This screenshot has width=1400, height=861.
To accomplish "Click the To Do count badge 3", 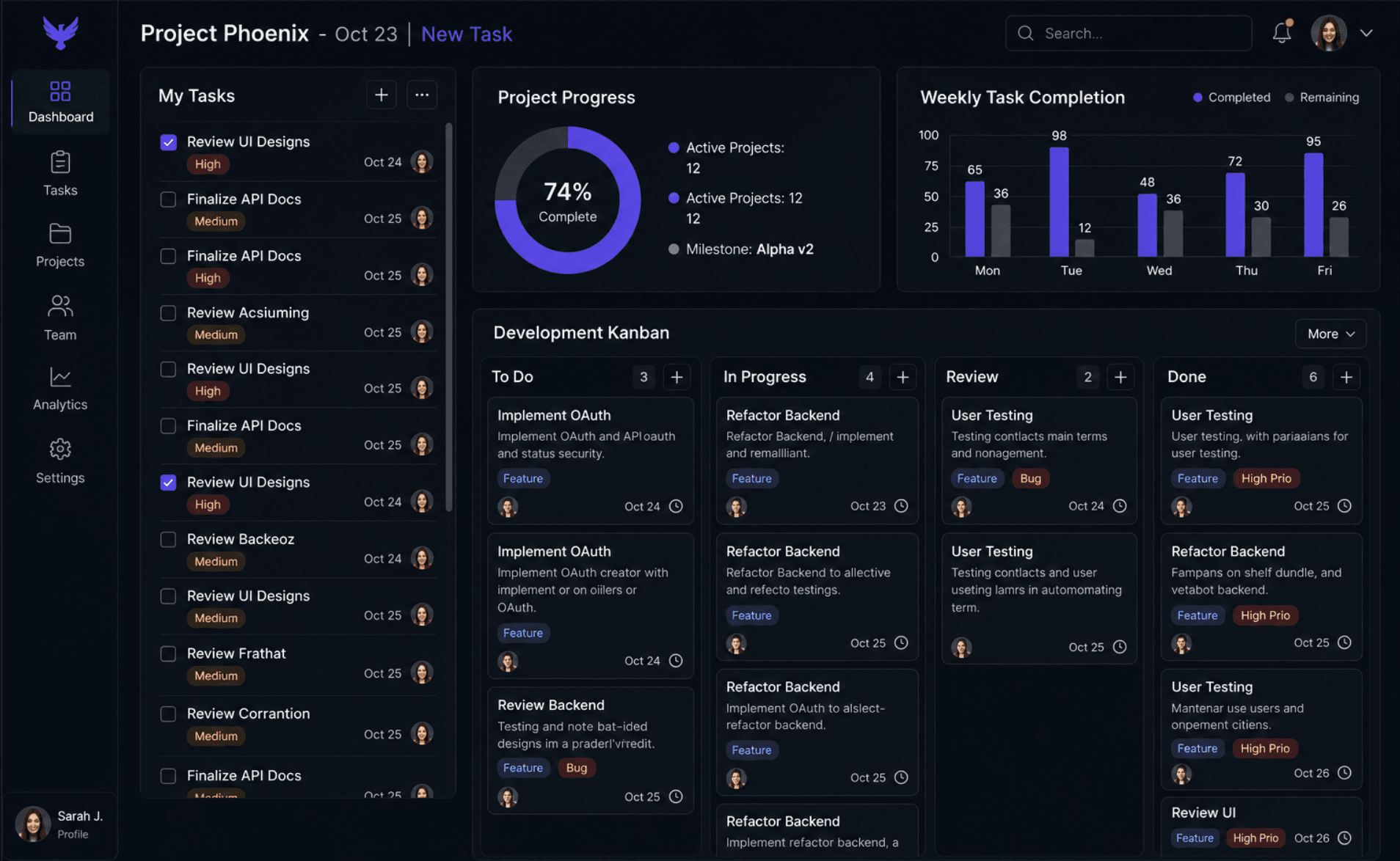I will coord(644,377).
